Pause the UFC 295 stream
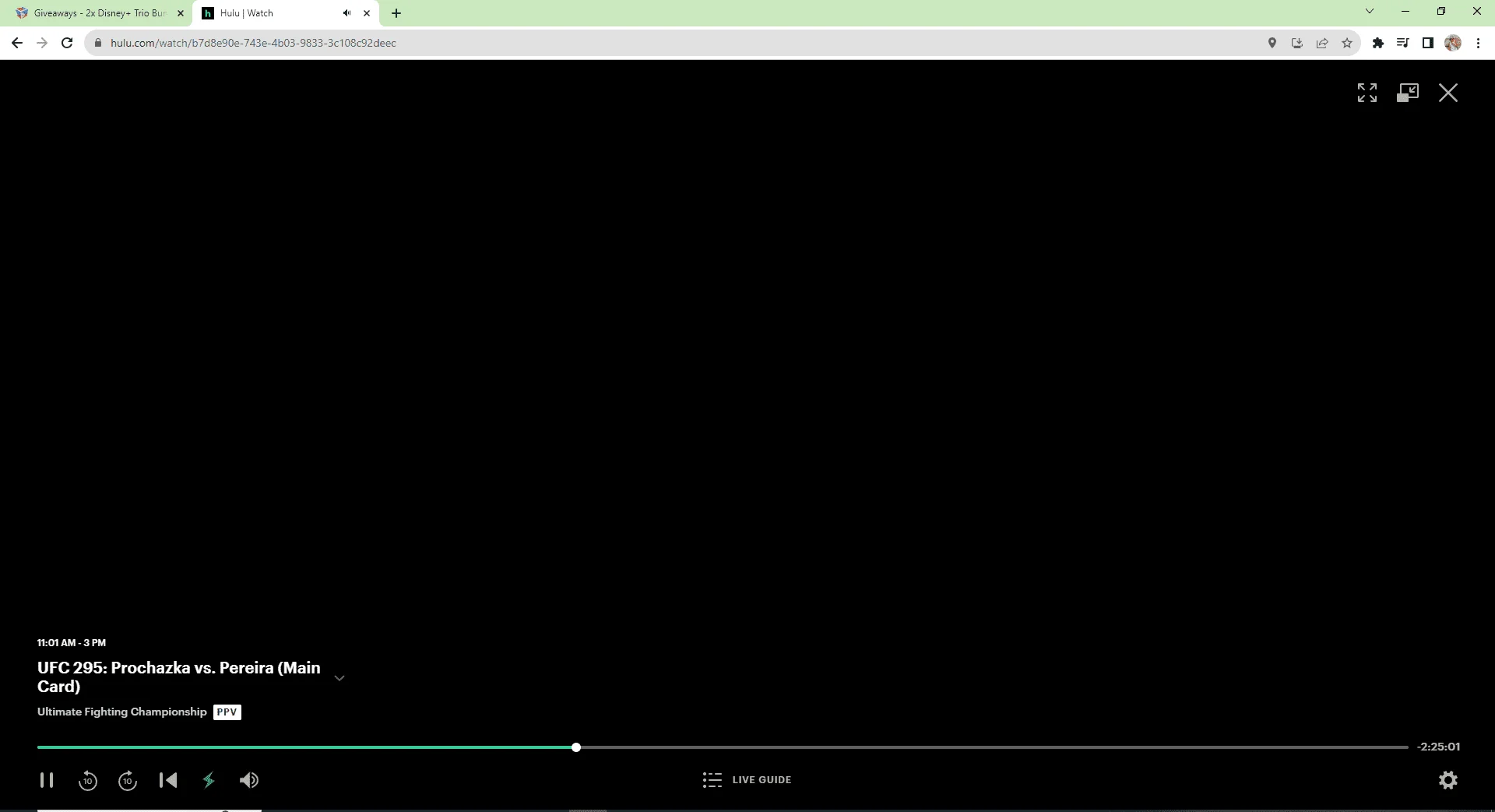 (47, 780)
